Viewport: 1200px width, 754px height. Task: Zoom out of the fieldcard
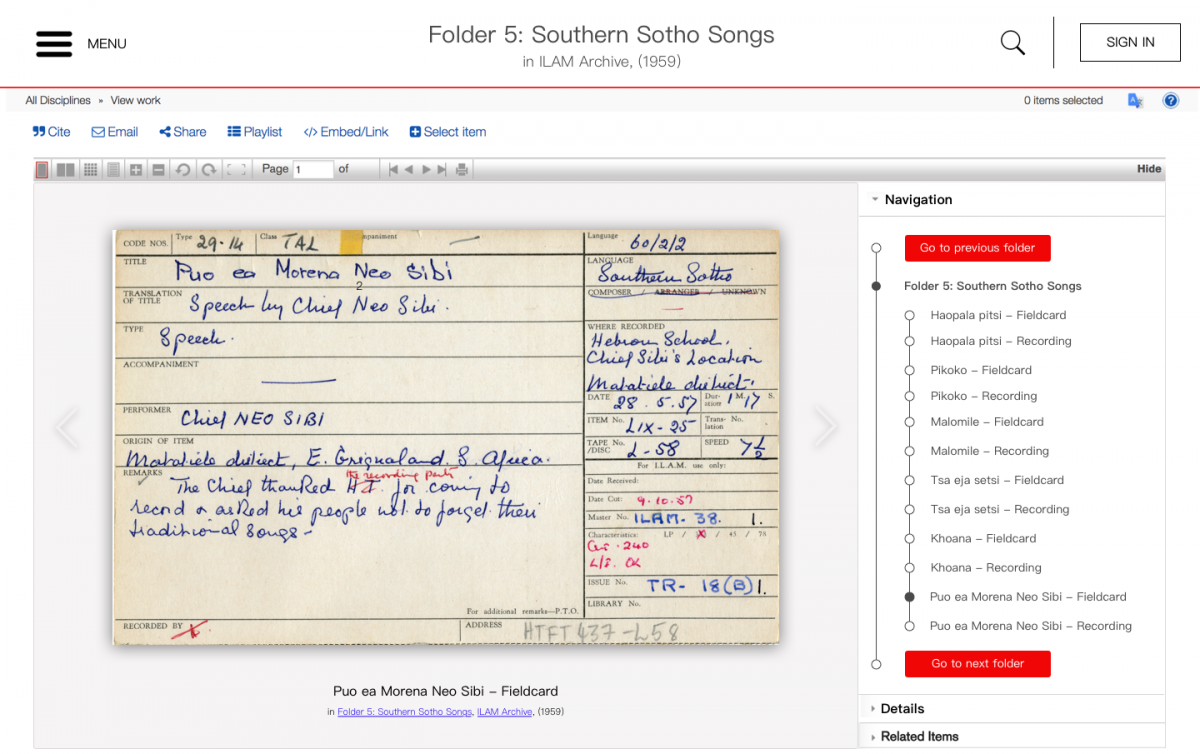coord(158,170)
